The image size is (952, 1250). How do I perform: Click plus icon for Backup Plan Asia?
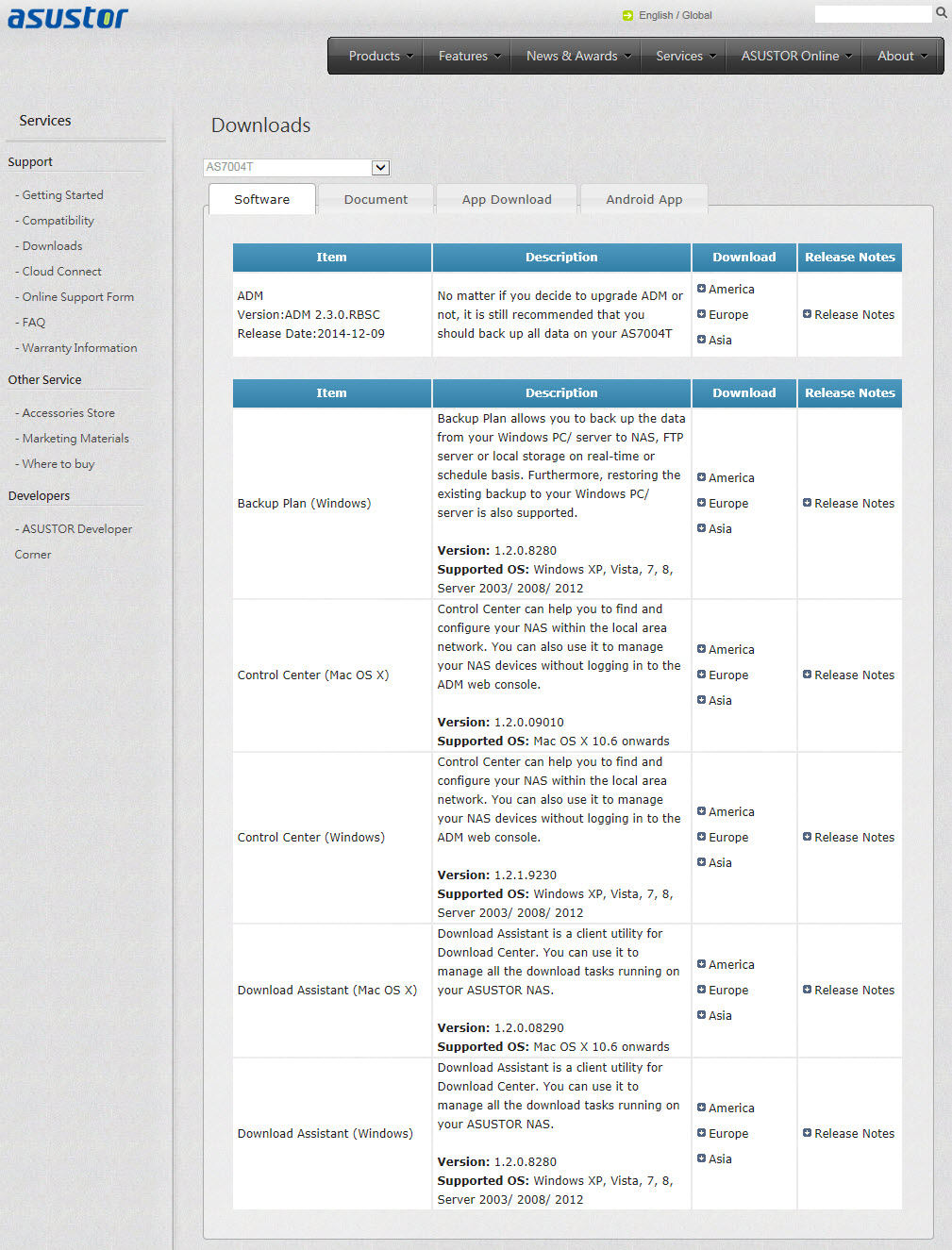701,528
